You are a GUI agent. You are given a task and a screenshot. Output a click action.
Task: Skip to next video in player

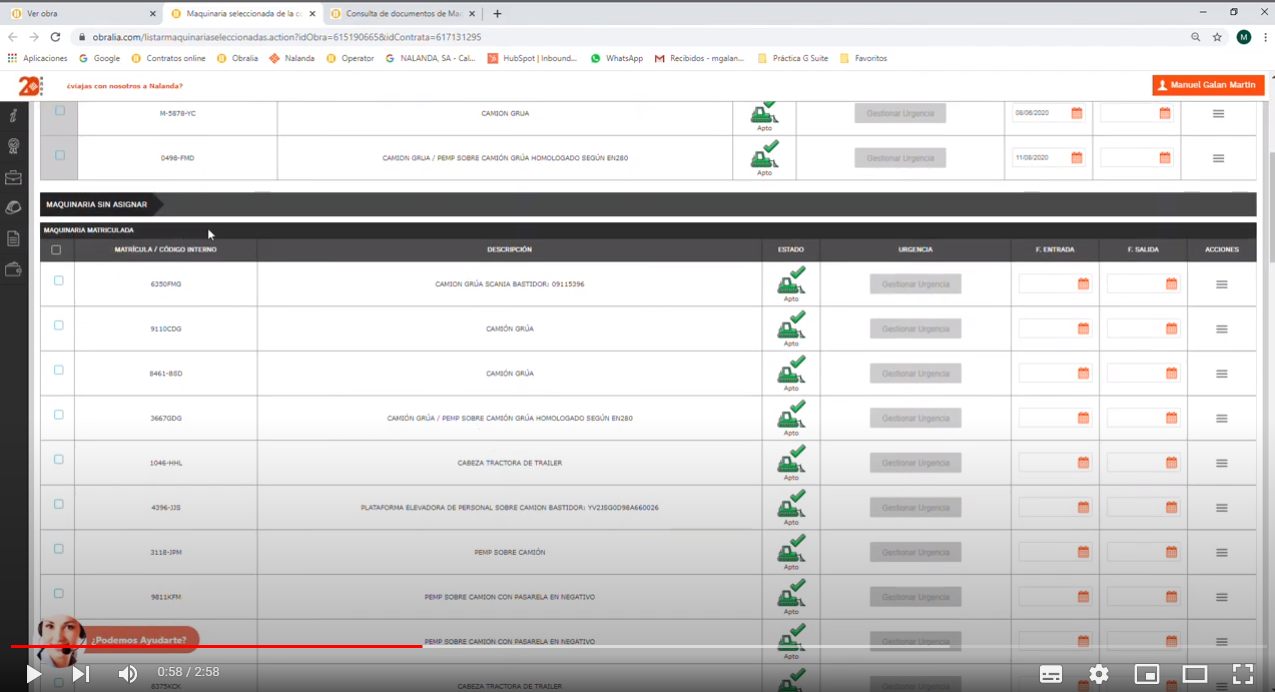[81, 674]
